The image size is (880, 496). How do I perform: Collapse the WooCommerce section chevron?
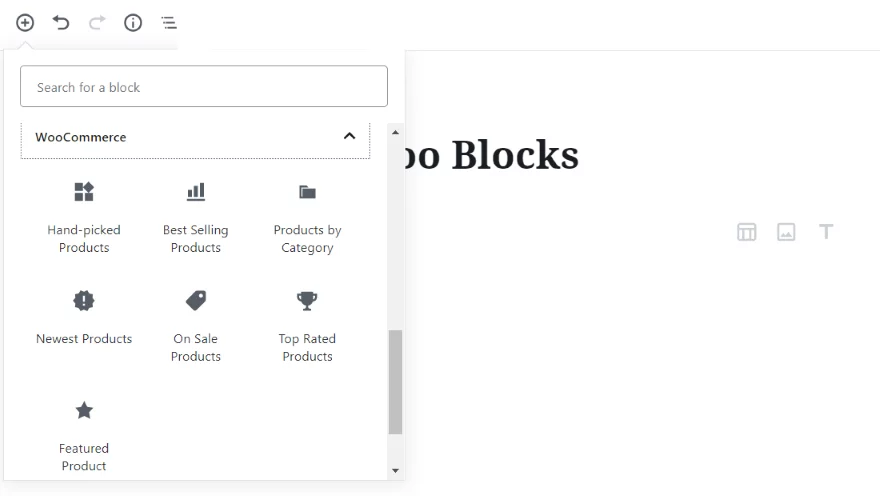pyautogui.click(x=350, y=136)
